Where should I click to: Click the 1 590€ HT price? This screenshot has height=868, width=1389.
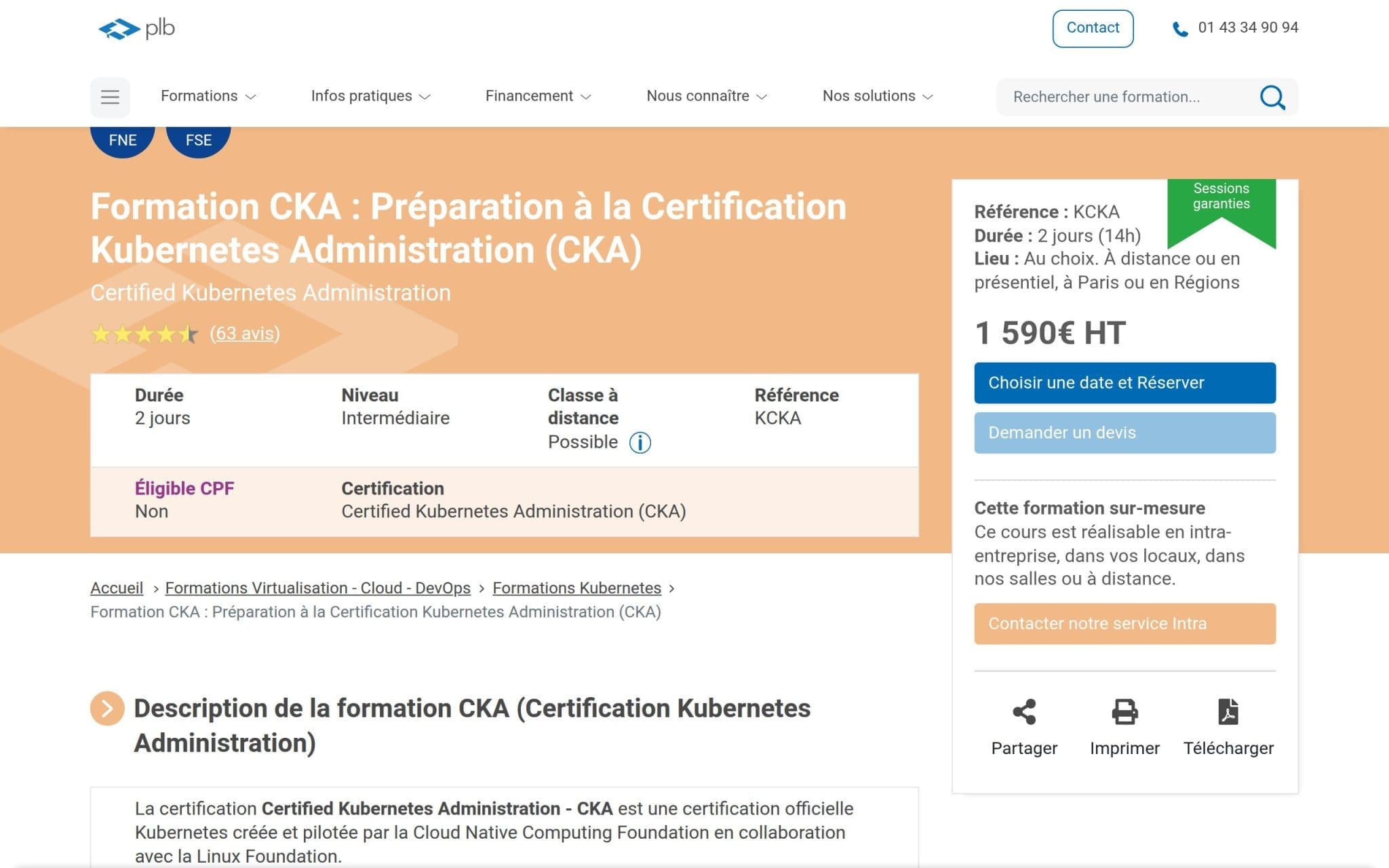coord(1050,333)
